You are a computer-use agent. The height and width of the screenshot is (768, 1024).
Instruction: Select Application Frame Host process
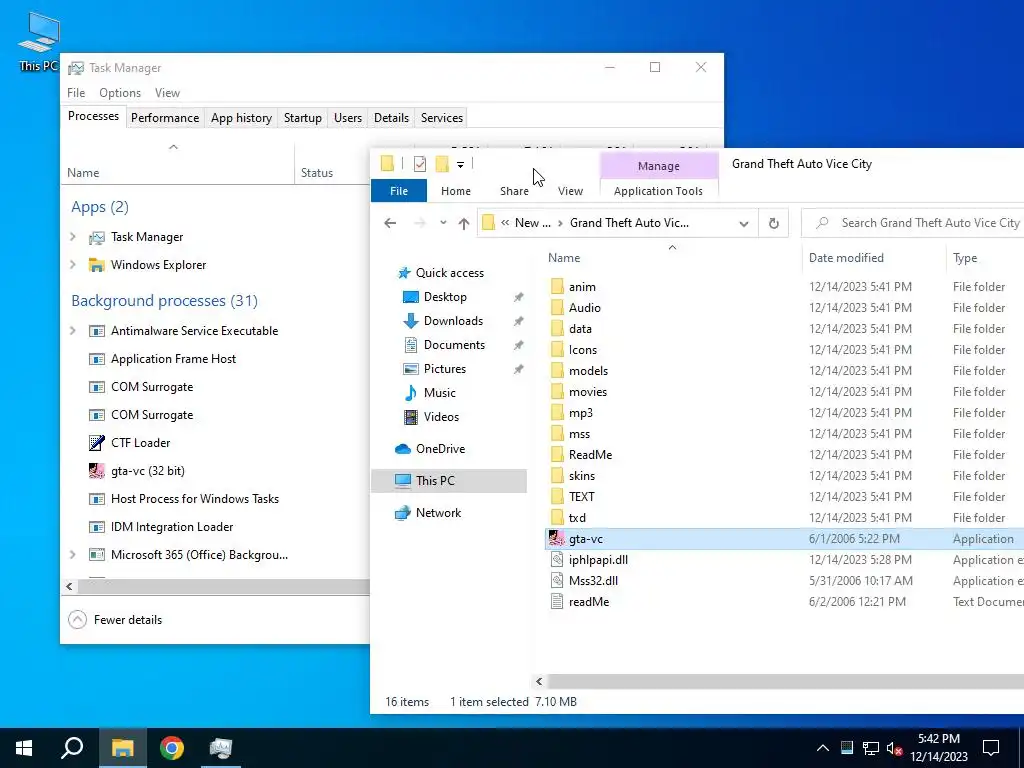[173, 359]
